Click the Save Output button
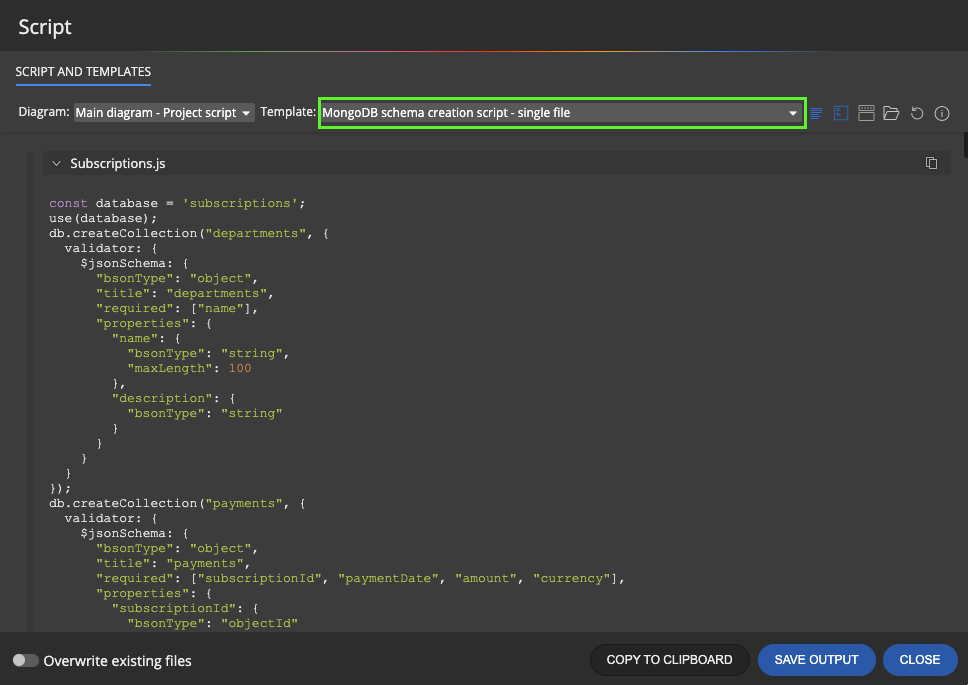The image size is (968, 685). coord(816,660)
